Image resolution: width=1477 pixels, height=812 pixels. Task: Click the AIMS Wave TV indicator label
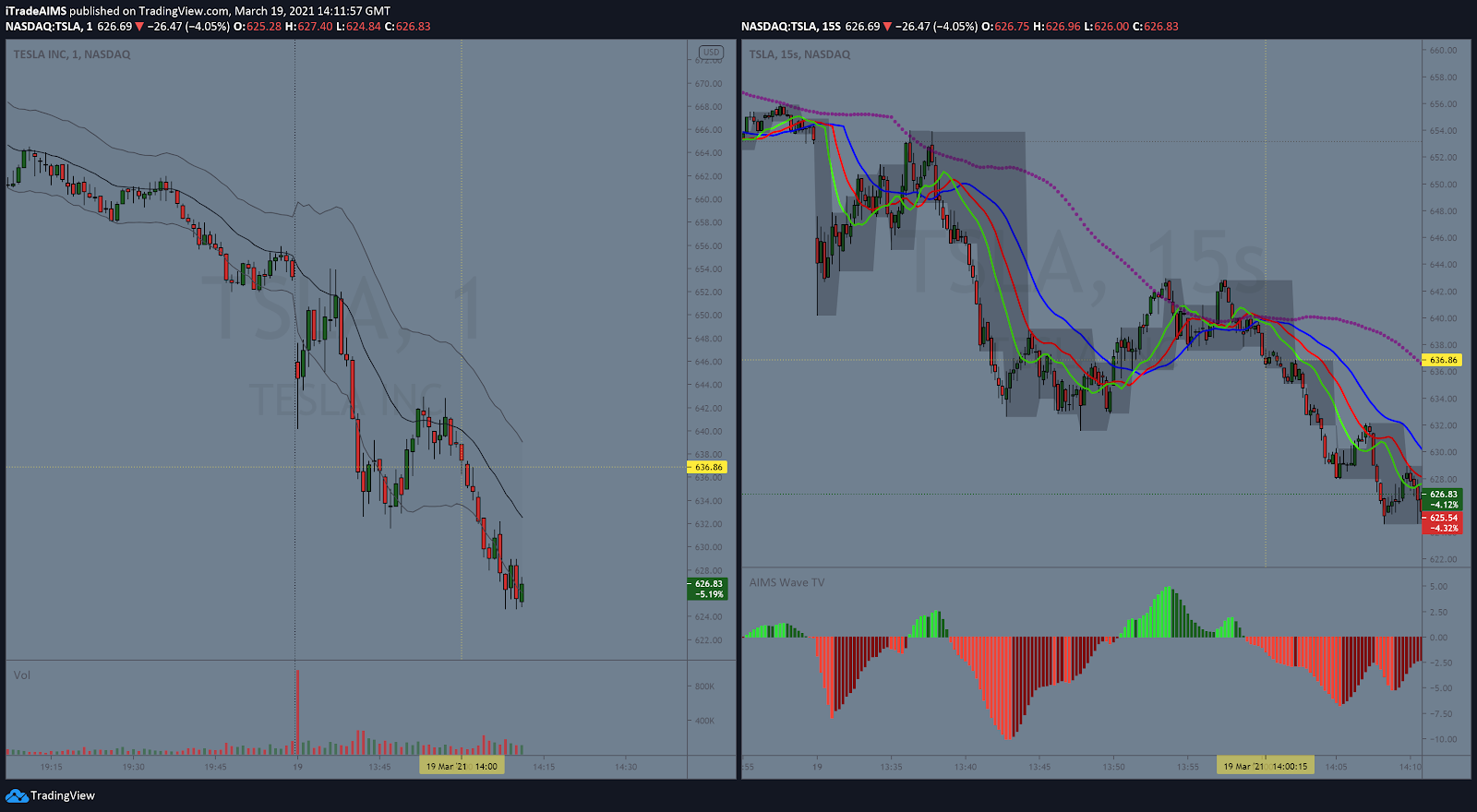pos(787,582)
